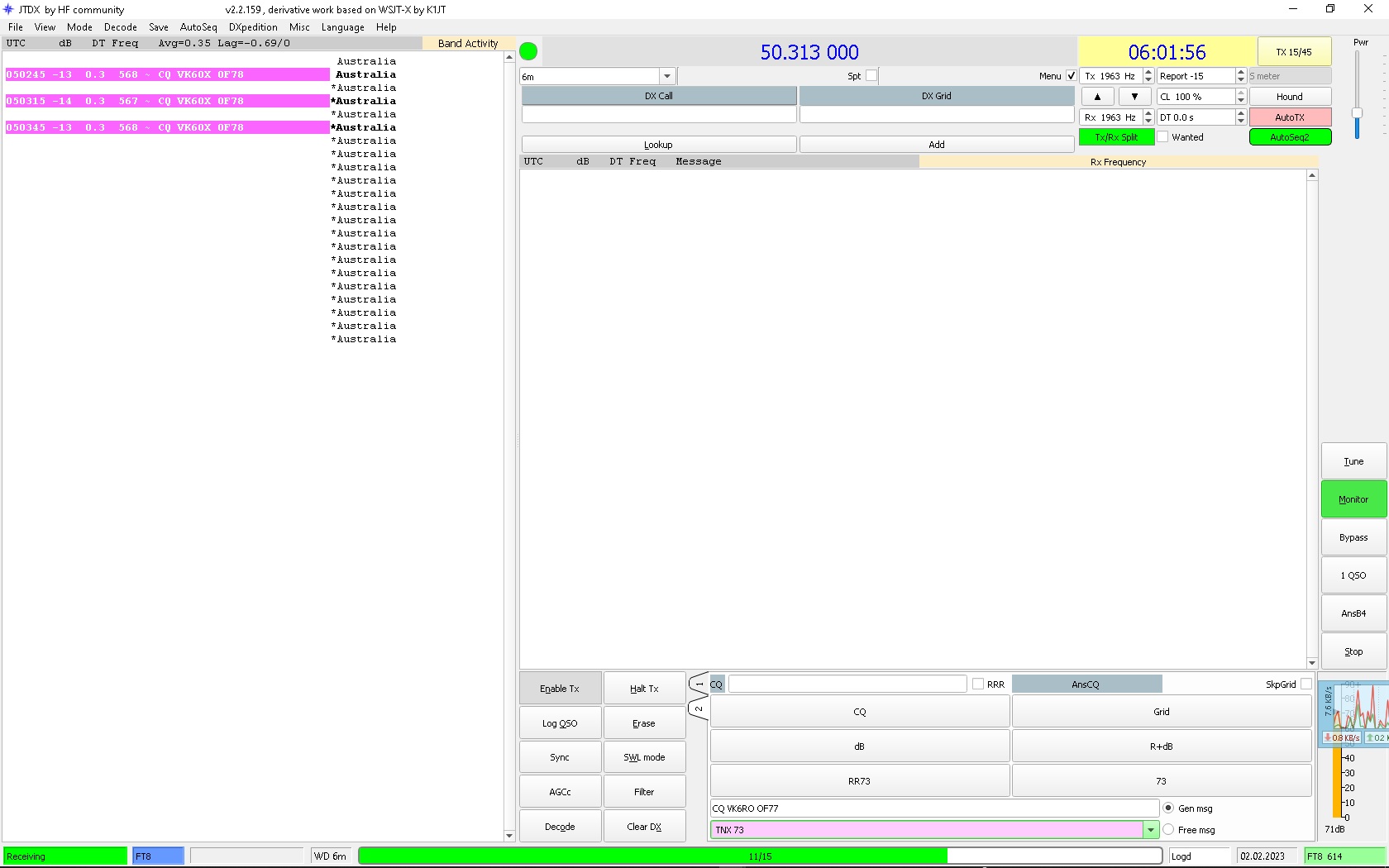Toggle the Wanted checkbox

(x=1163, y=137)
